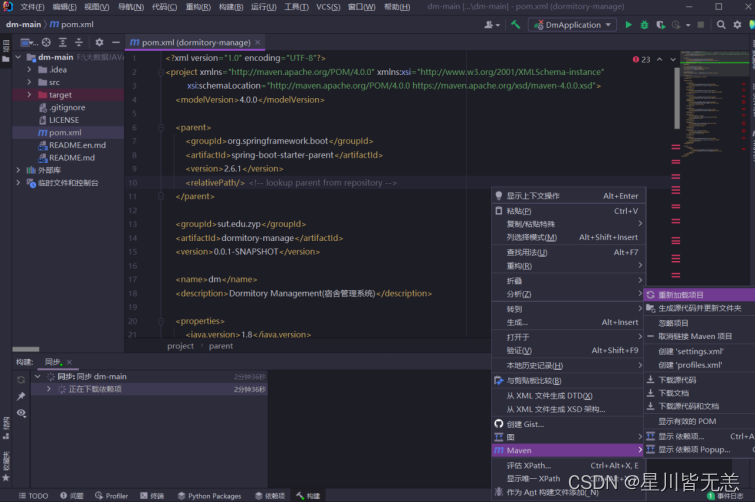Screen dimensions: 756x502
Task: Click Maven context menu entry
Action: tap(568, 450)
